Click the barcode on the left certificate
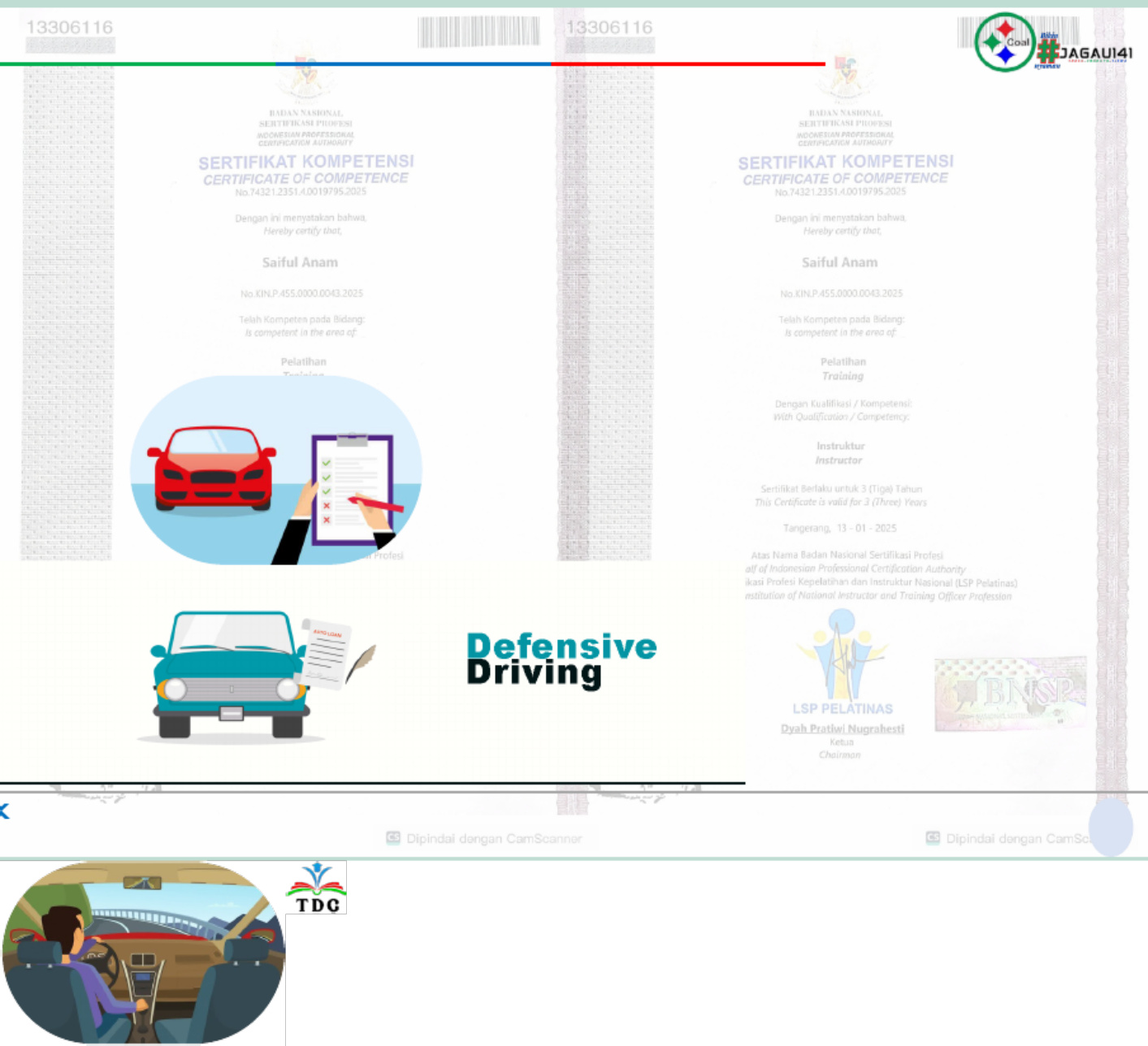1148x1046 pixels. (479, 32)
